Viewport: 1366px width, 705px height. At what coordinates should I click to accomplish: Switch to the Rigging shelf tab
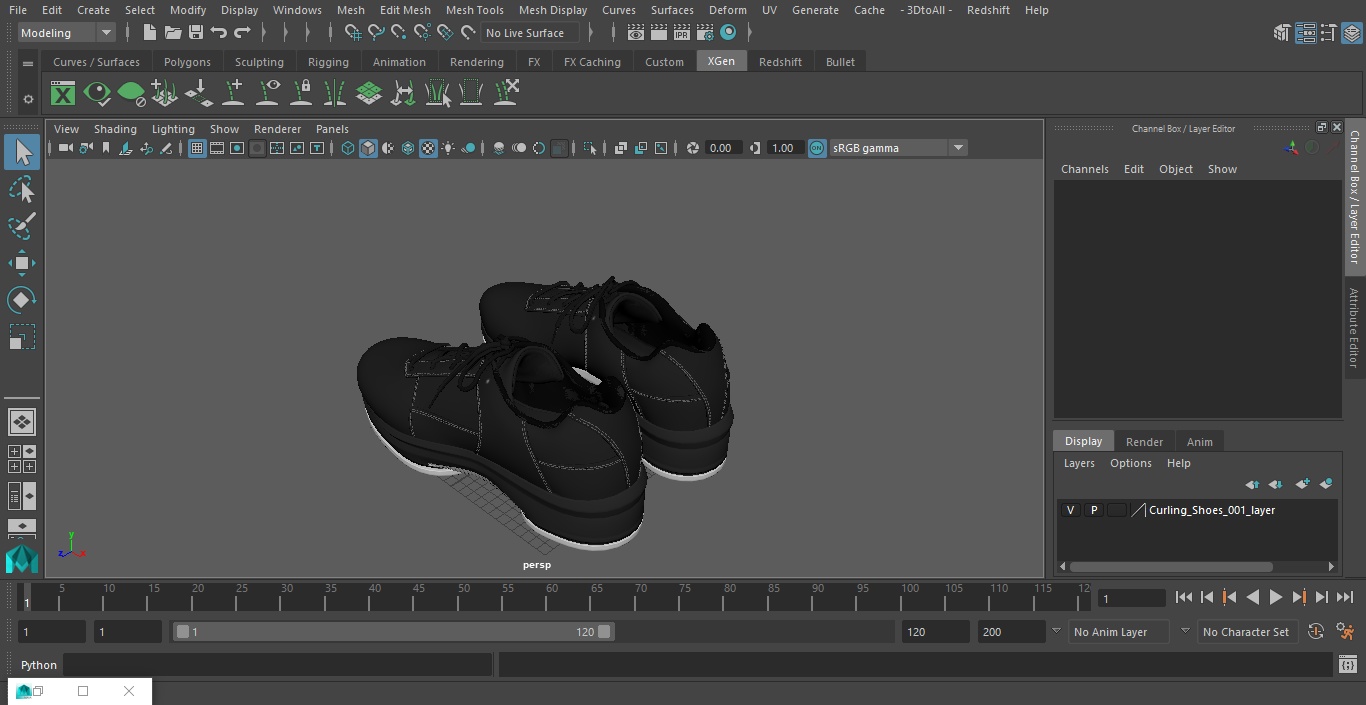(x=328, y=62)
